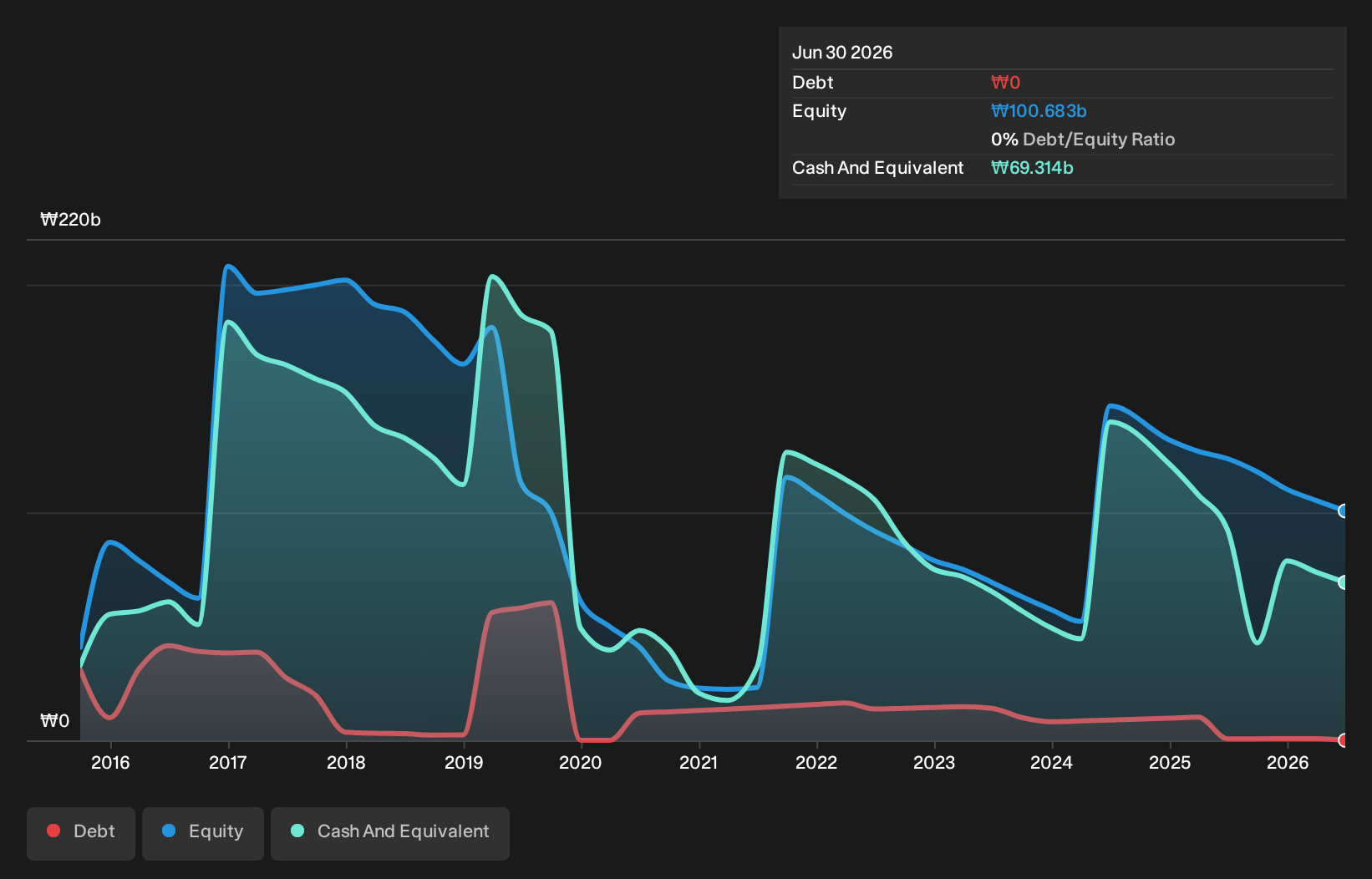
Task: Click the 2019 x-axis label
Action: click(x=464, y=763)
